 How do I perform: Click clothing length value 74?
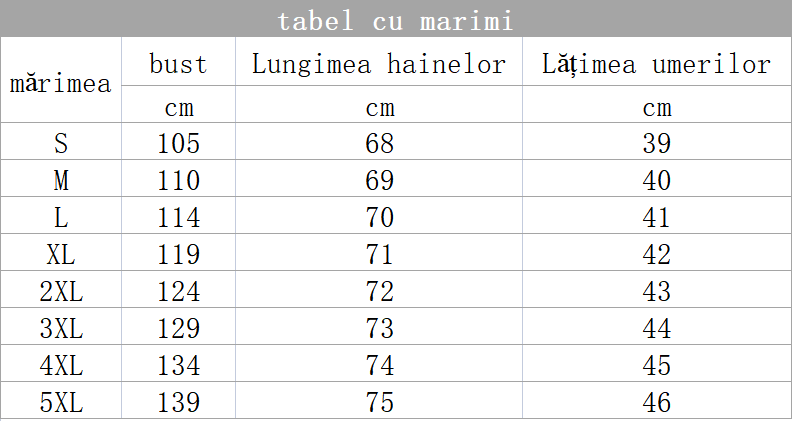(x=379, y=365)
